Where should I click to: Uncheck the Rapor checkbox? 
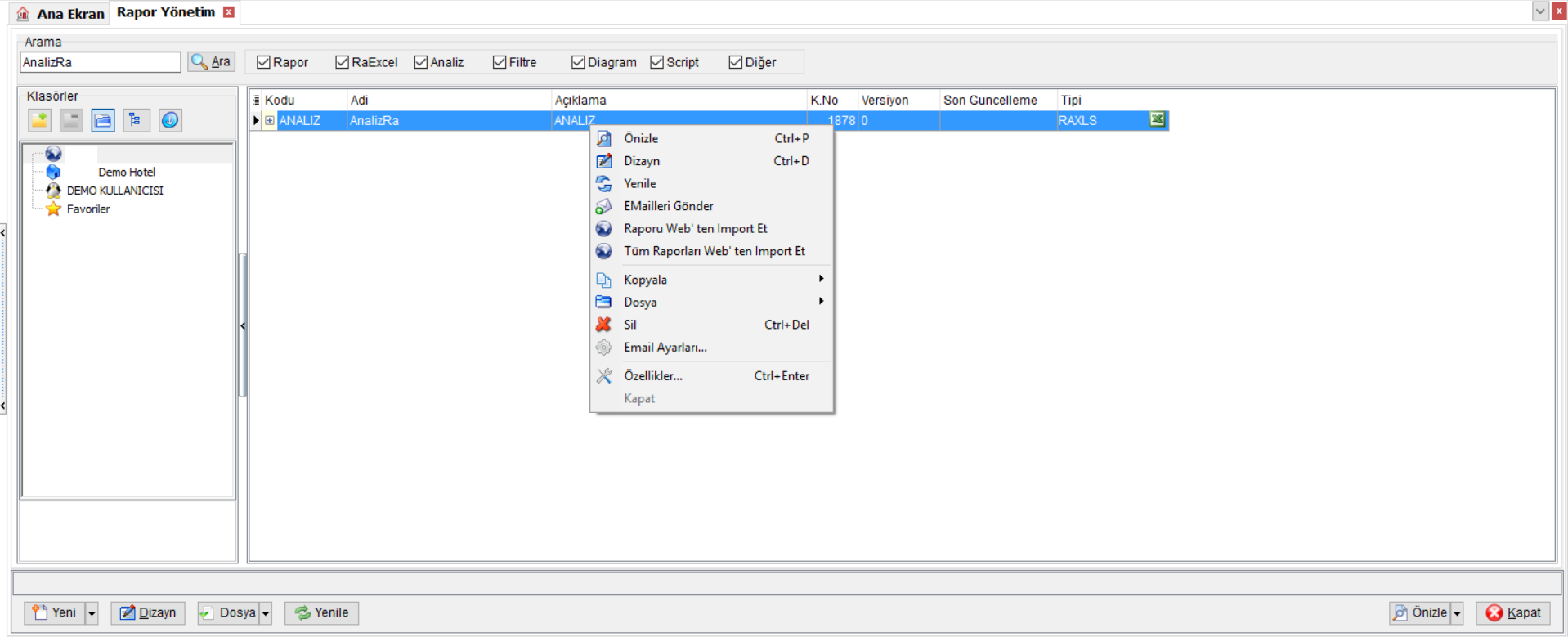263,62
